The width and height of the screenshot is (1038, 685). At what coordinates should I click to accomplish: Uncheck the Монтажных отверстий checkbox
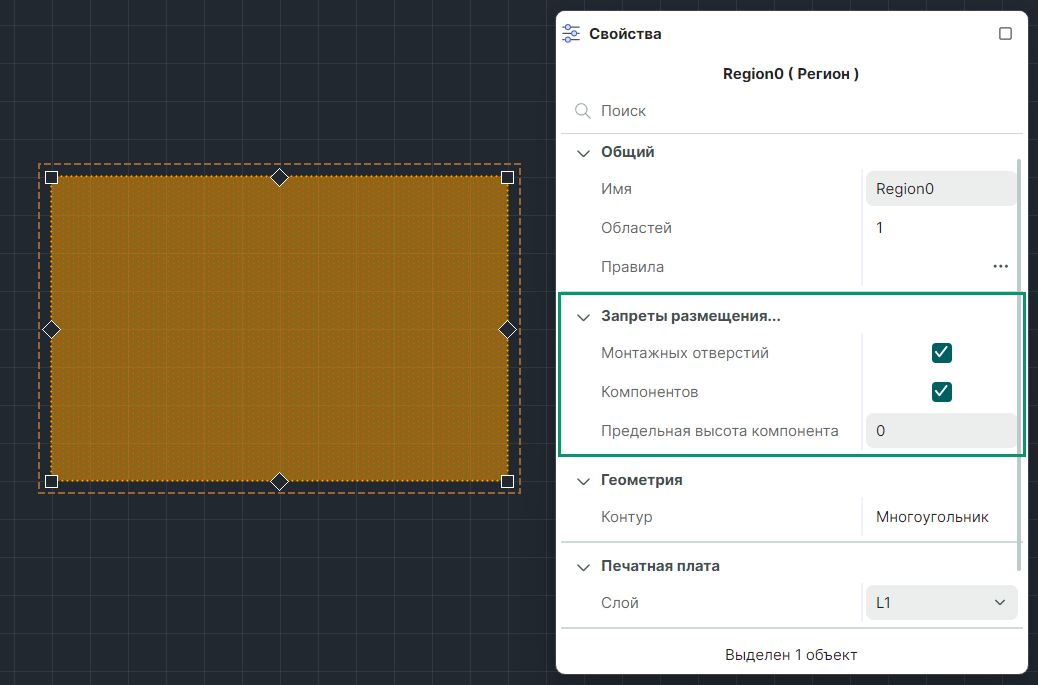[x=941, y=353]
